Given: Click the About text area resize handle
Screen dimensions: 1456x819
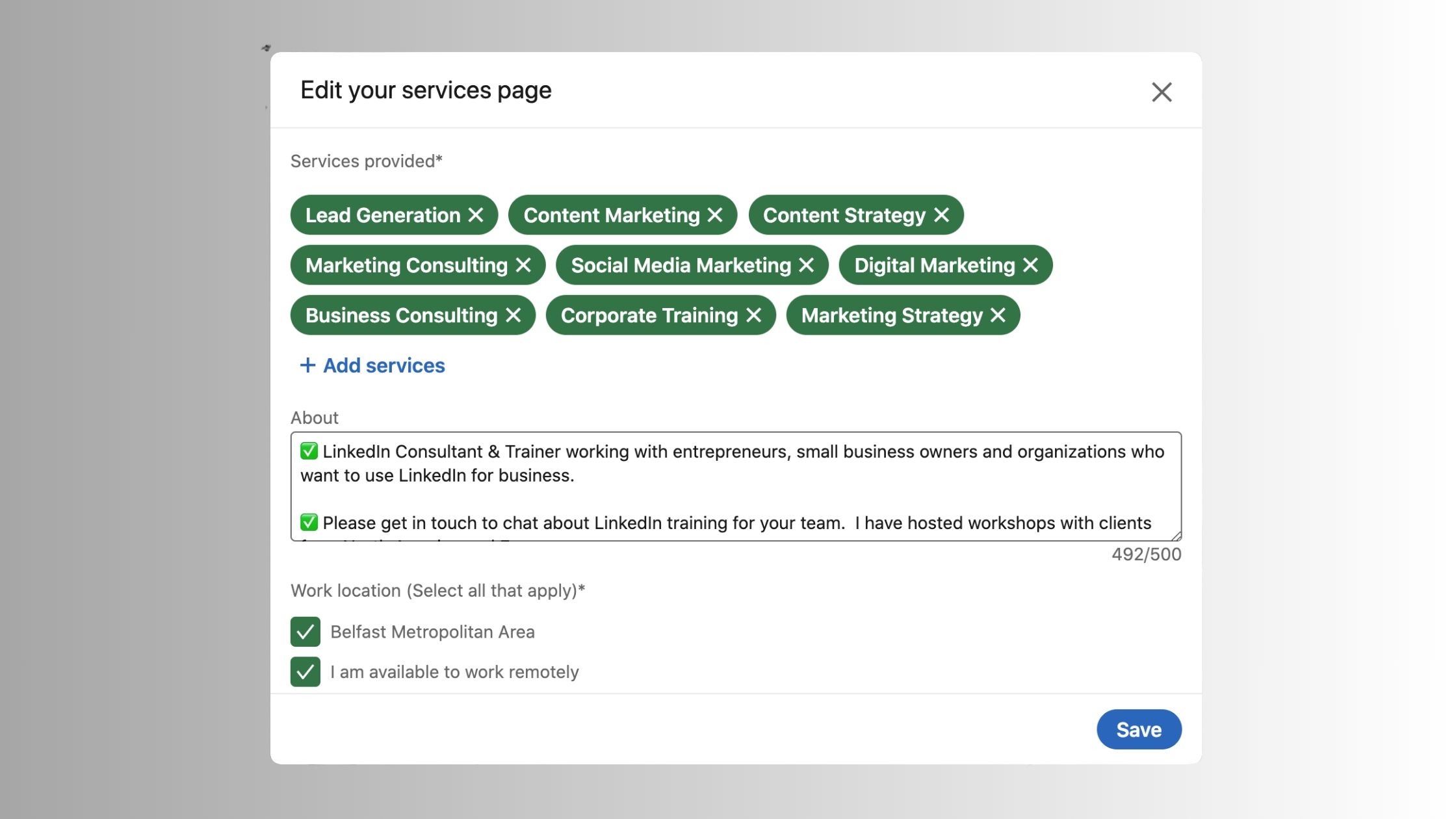Looking at the screenshot, I should click(x=1176, y=536).
